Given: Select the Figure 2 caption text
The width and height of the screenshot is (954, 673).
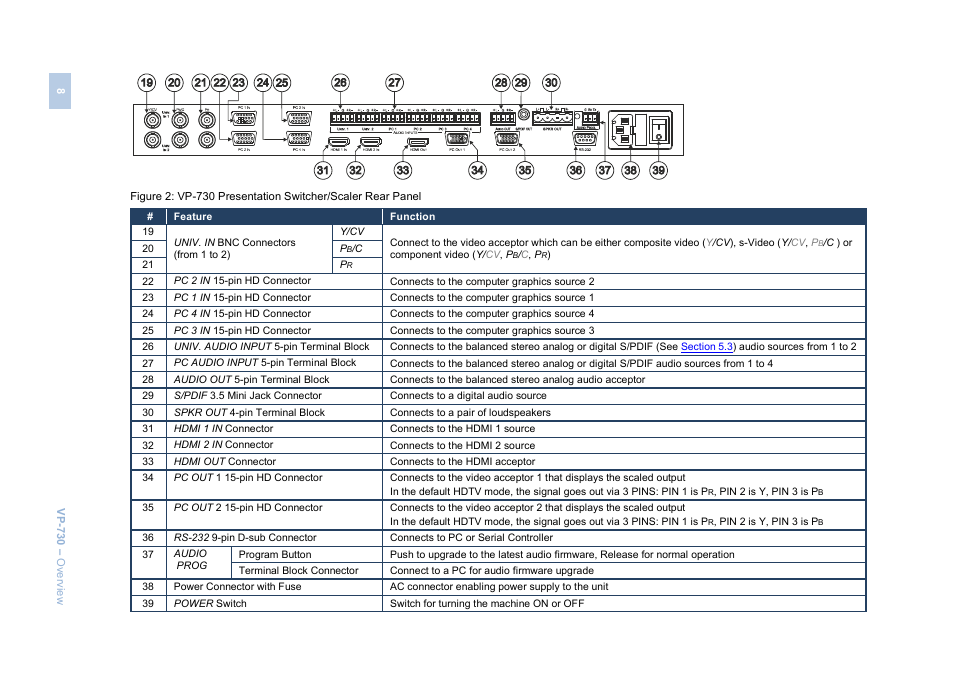Looking at the screenshot, I should [x=276, y=196].
